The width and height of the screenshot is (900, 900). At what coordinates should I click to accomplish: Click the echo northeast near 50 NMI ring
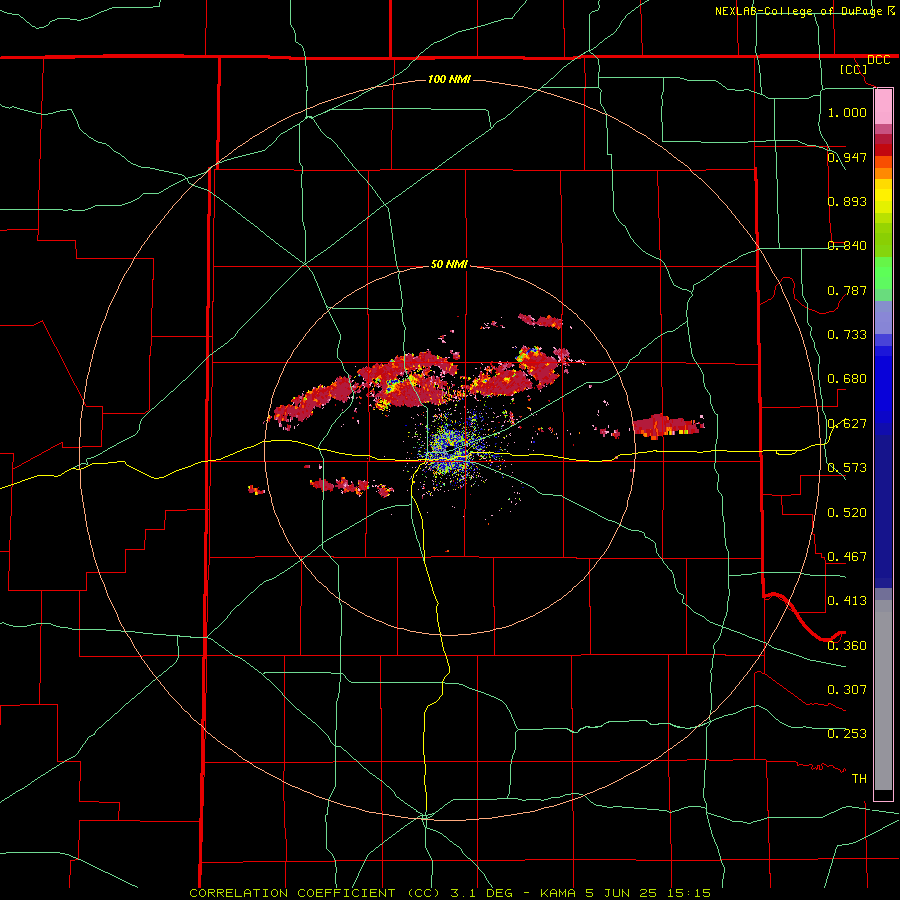(x=541, y=321)
